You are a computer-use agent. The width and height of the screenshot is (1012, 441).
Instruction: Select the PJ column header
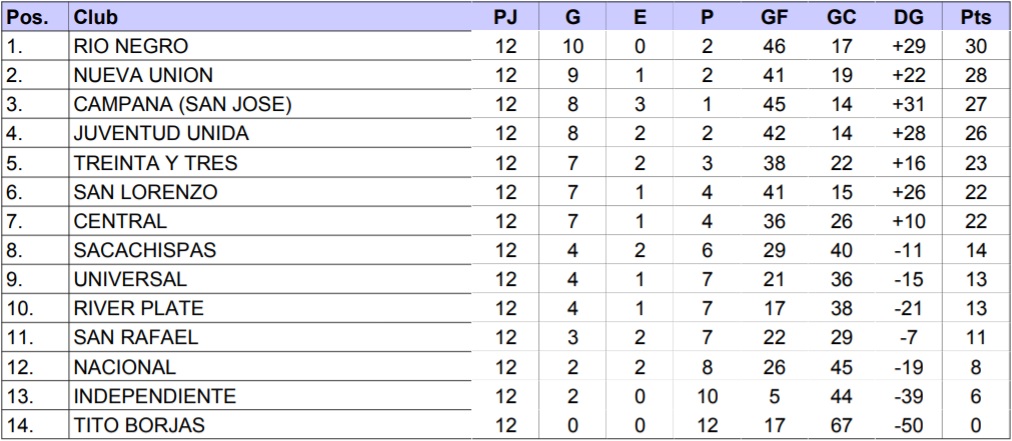[506, 17]
